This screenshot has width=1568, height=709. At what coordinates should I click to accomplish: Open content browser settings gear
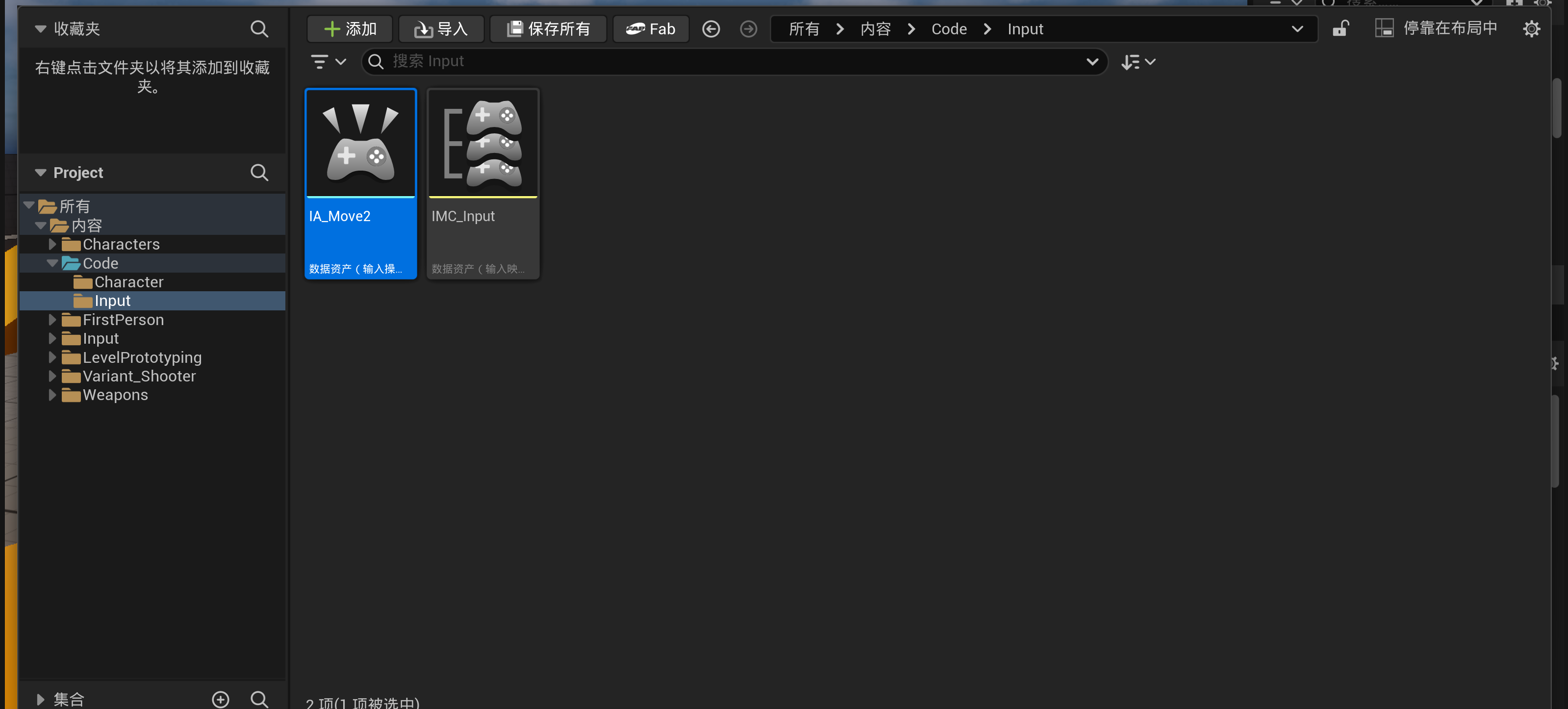tap(1531, 28)
